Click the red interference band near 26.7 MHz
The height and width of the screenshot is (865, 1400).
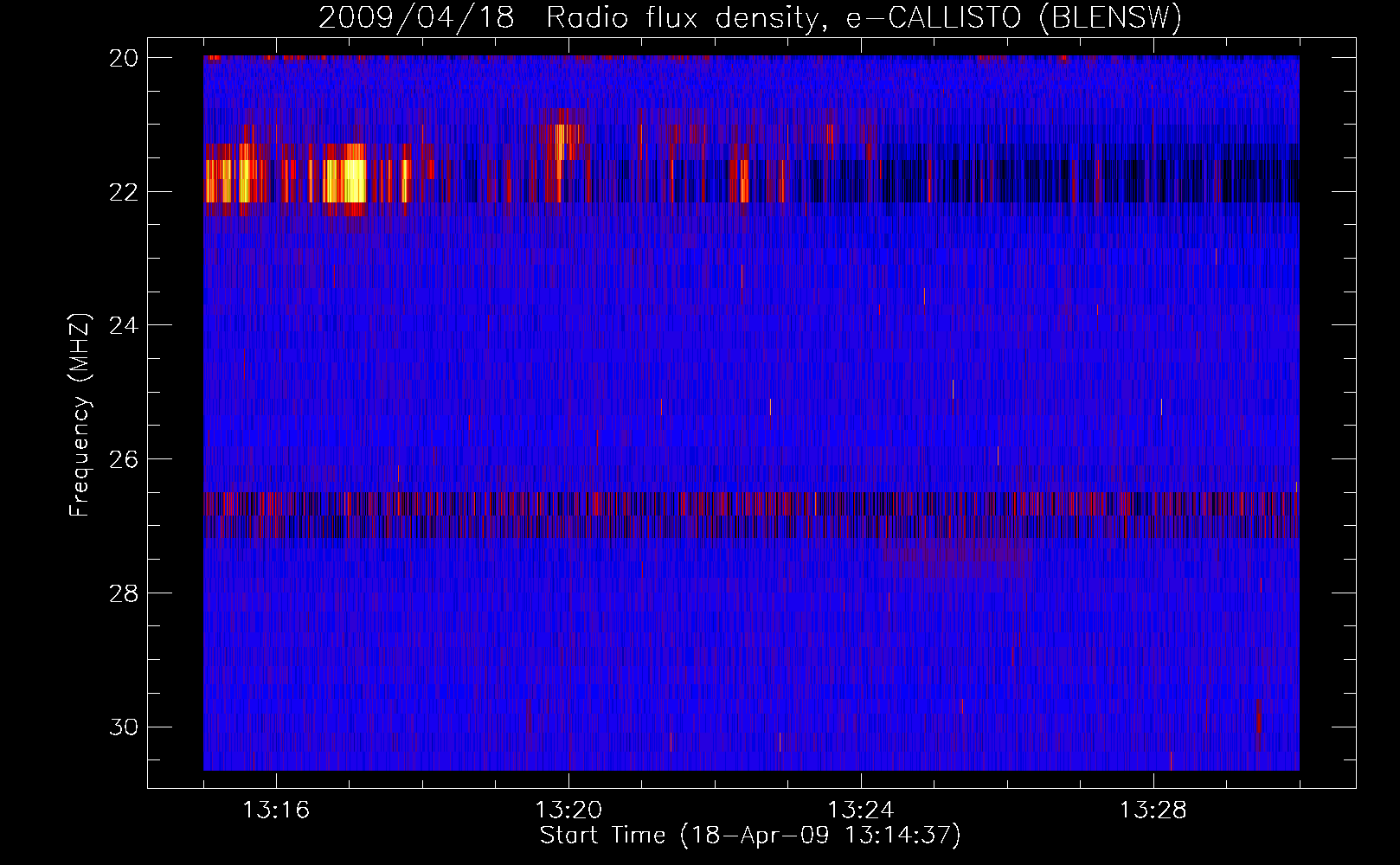pos(751,504)
